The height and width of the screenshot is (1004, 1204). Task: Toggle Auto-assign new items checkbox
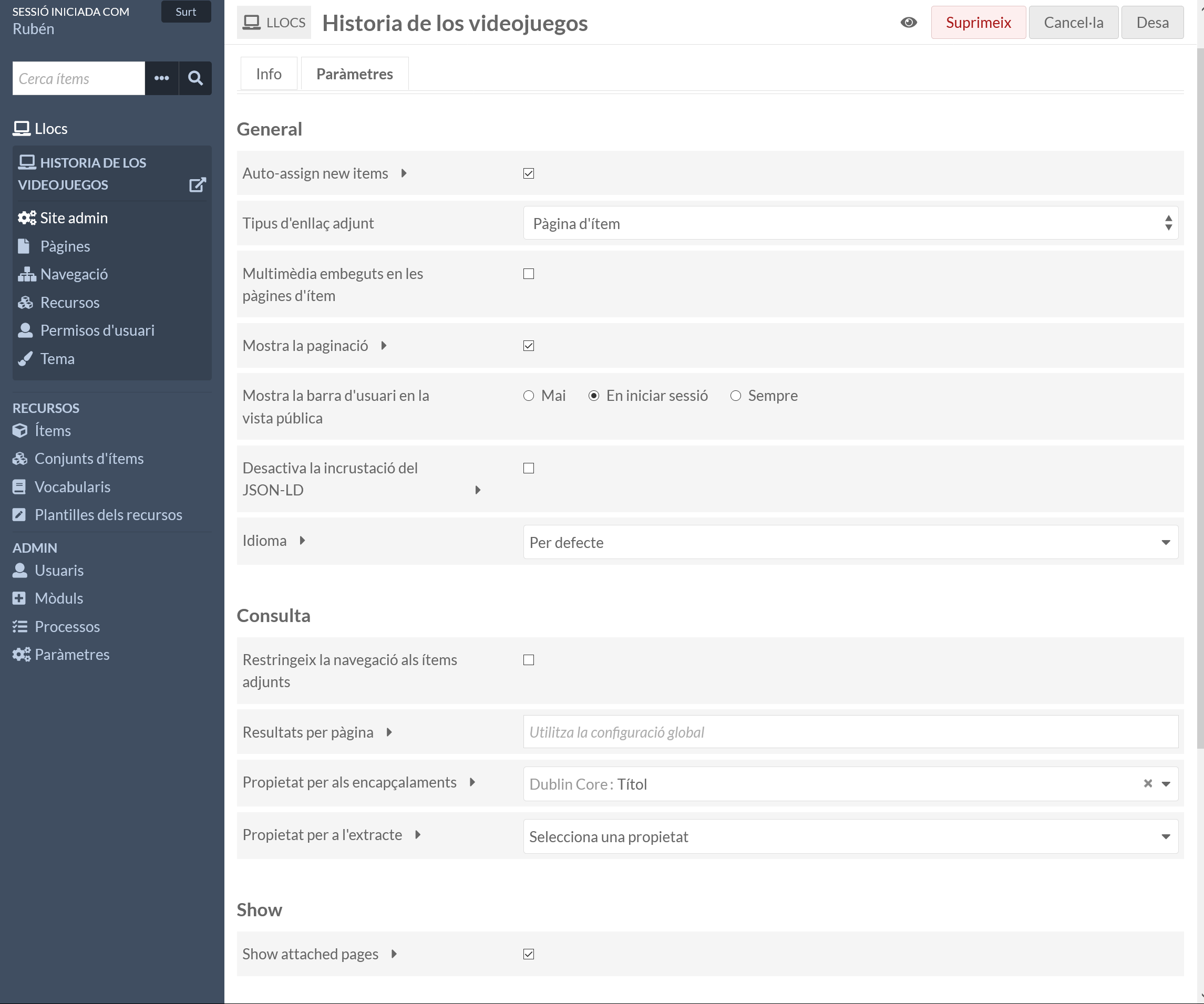coord(529,173)
